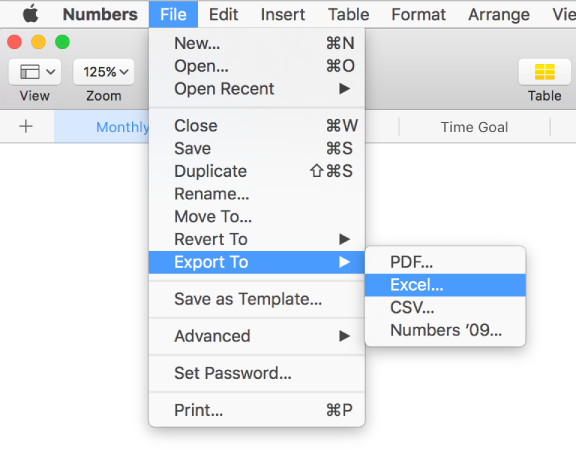Close the open File menu
This screenshot has width=576, height=450.
(173, 14)
